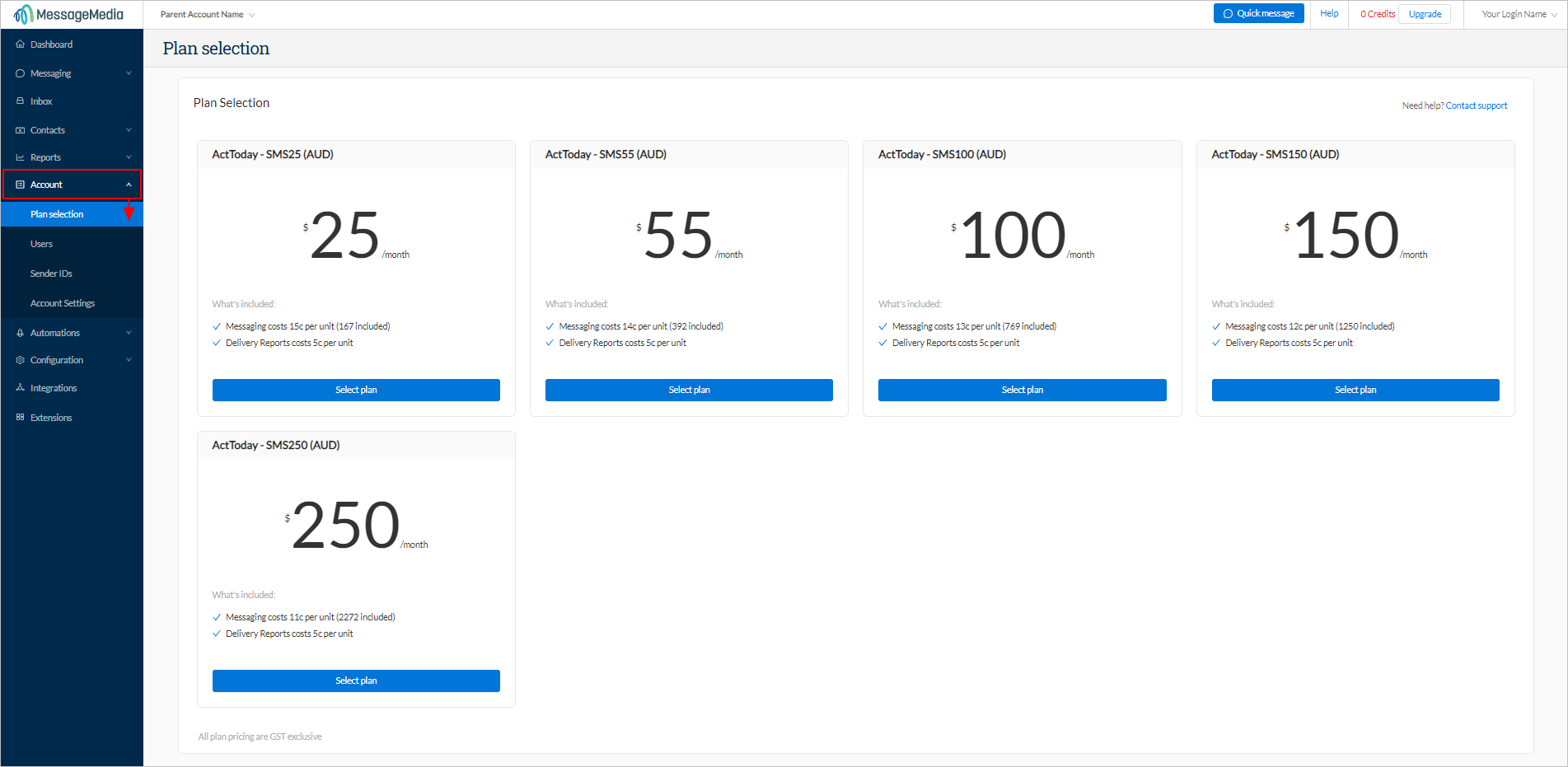Screen dimensions: 1568x767
Task: Click the 0 Credits indicator
Action: click(1378, 14)
